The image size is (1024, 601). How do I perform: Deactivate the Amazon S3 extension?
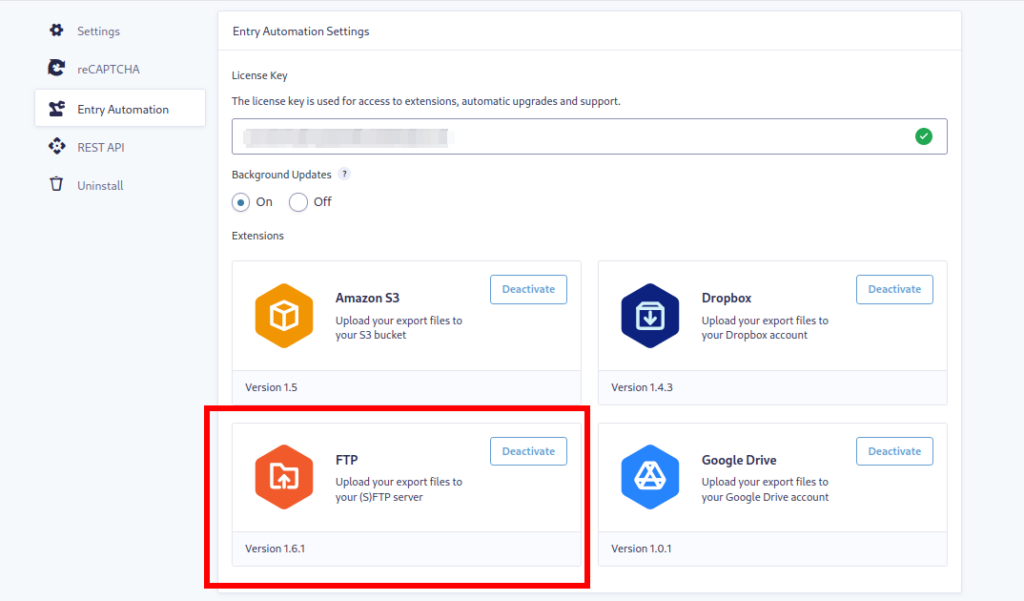528,289
